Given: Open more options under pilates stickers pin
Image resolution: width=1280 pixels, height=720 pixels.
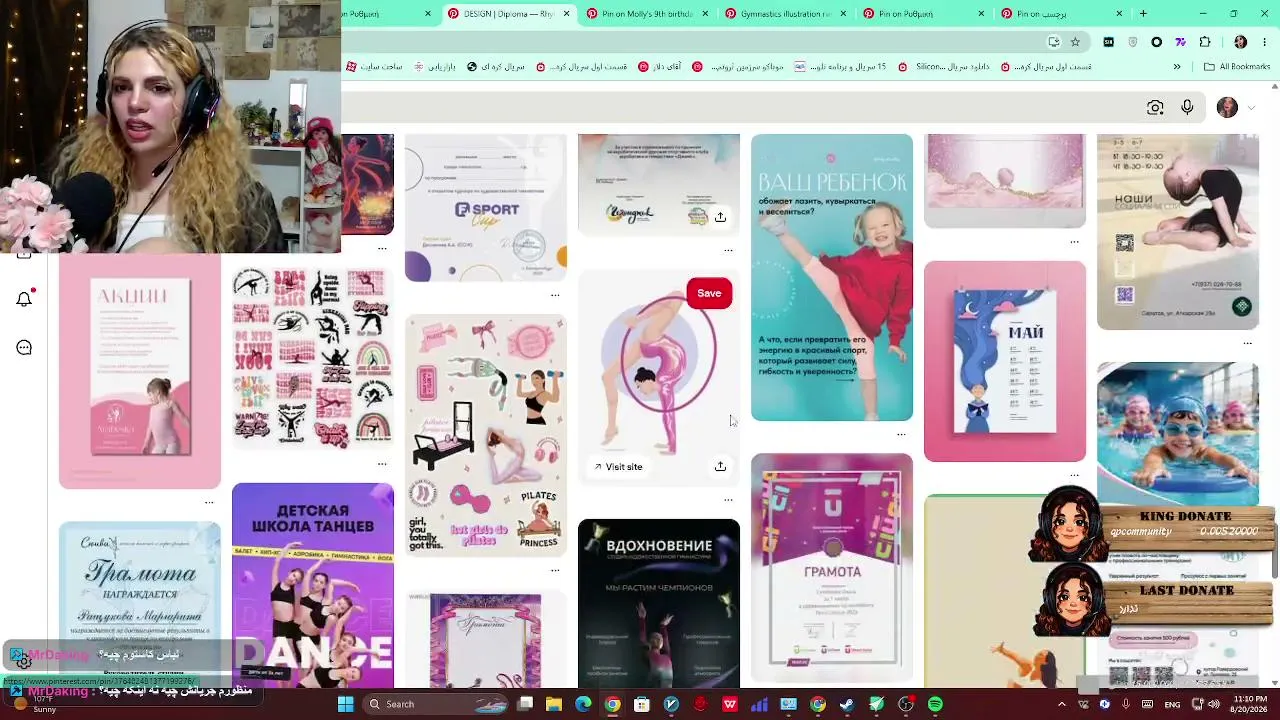Looking at the screenshot, I should [x=555, y=570].
